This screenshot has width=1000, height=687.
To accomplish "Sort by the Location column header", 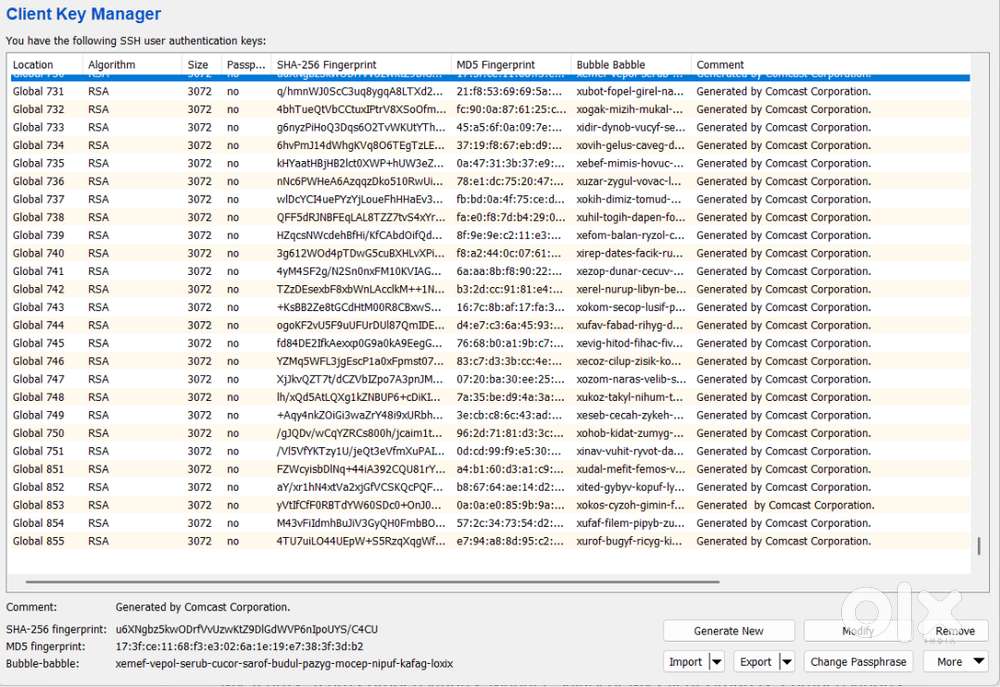I will pyautogui.click(x=45, y=64).
